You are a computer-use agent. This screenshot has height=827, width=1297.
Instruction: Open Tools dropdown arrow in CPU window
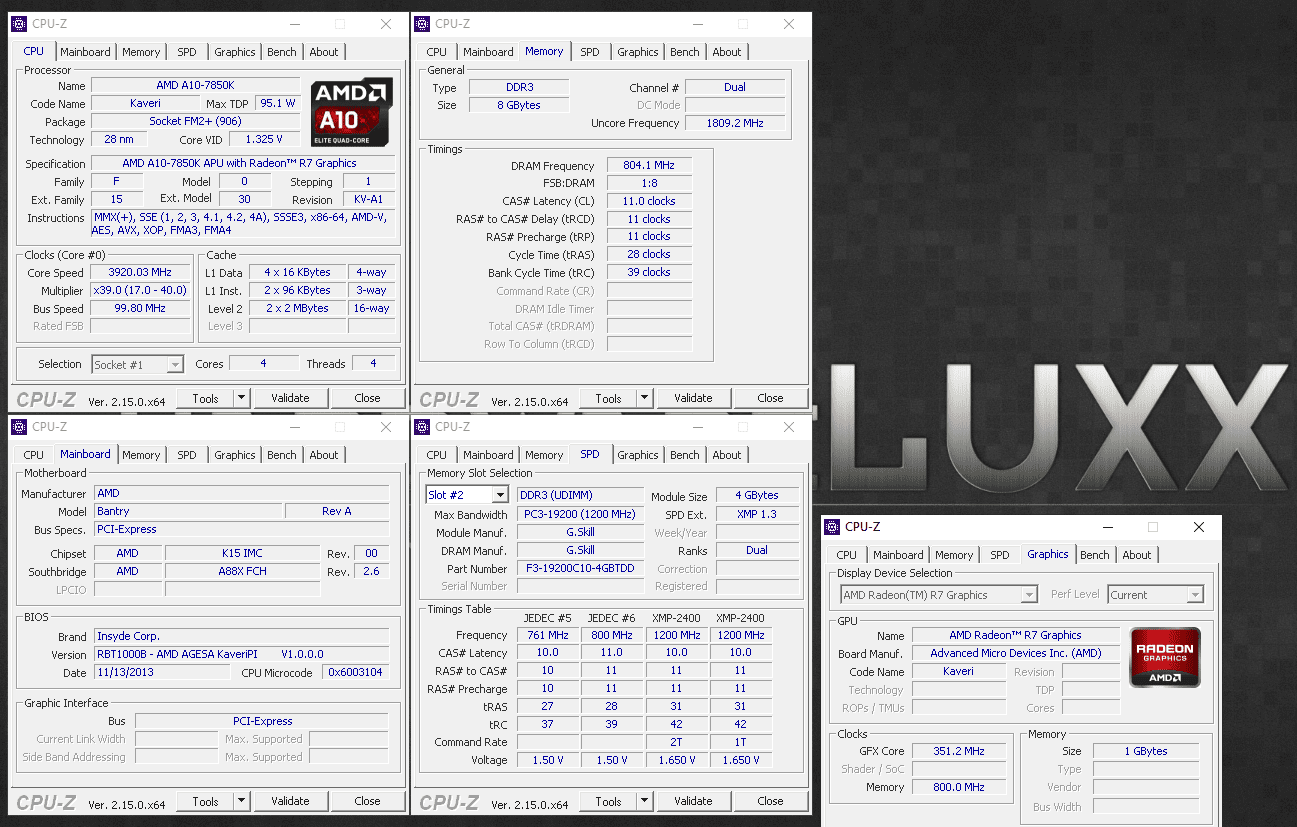tap(241, 398)
